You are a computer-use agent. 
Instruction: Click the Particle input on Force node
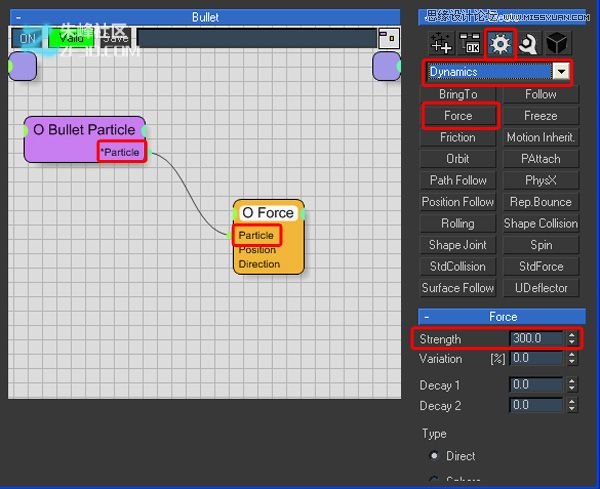pos(256,235)
